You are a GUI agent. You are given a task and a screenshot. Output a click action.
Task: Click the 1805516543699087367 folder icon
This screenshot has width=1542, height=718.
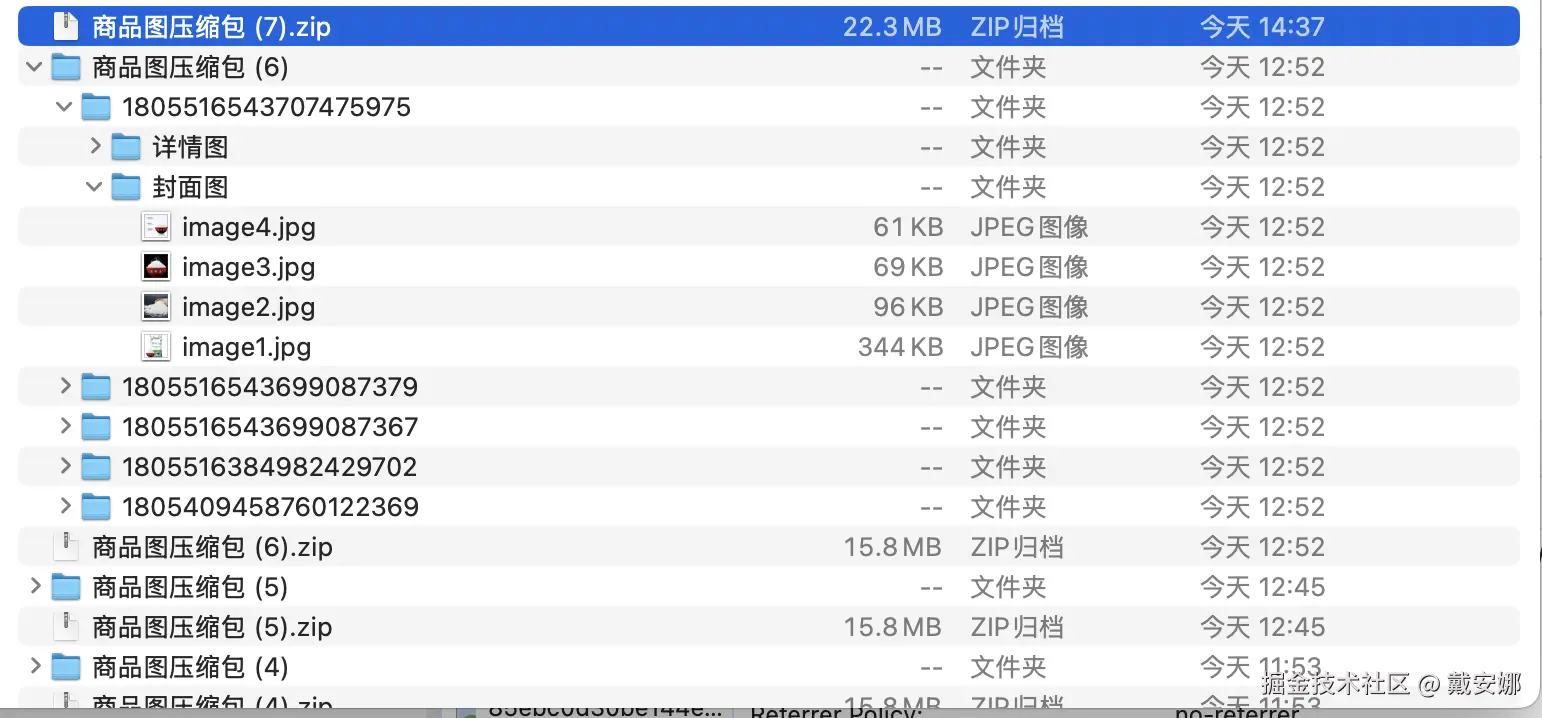click(x=95, y=427)
